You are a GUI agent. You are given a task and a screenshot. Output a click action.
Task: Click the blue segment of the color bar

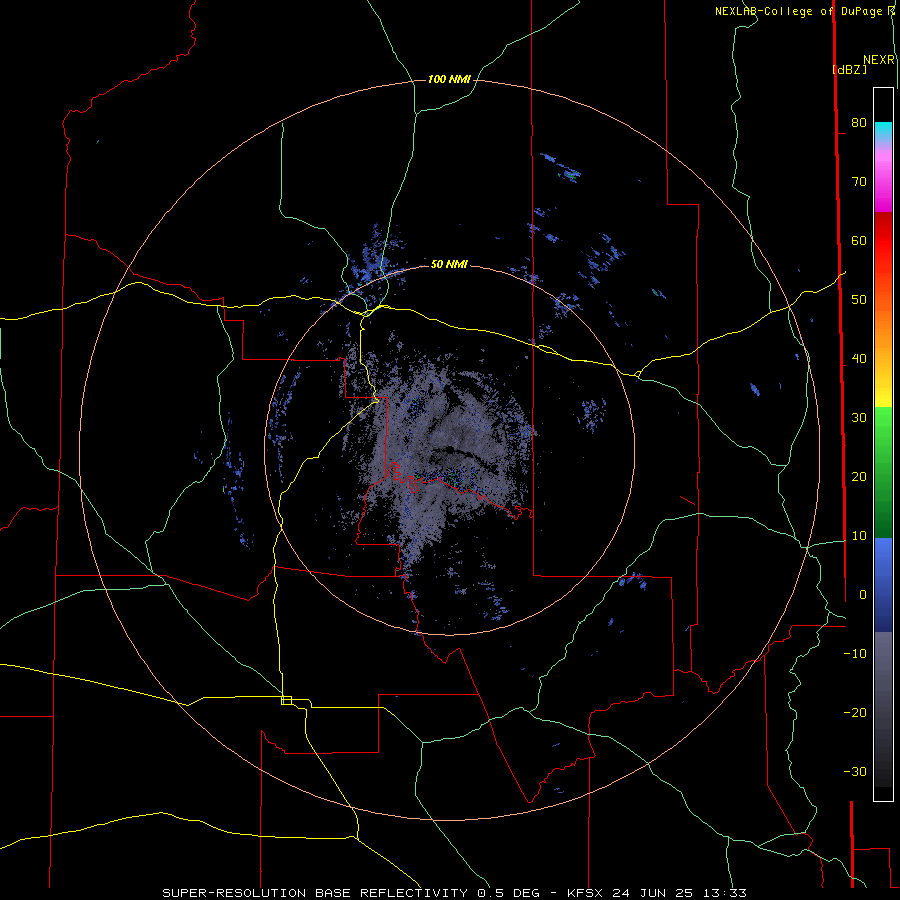[883, 584]
